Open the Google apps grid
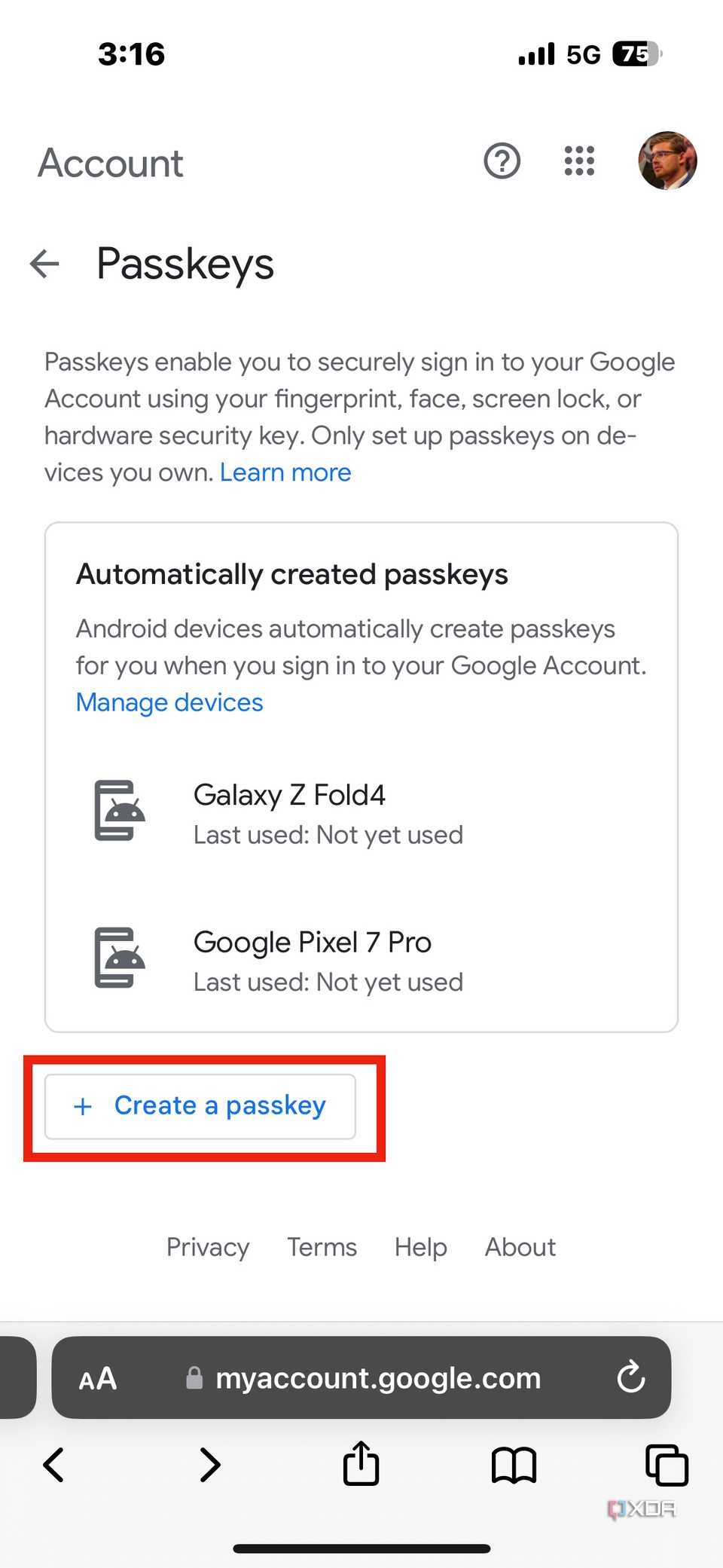Screen dimensions: 723x1568 [579, 160]
